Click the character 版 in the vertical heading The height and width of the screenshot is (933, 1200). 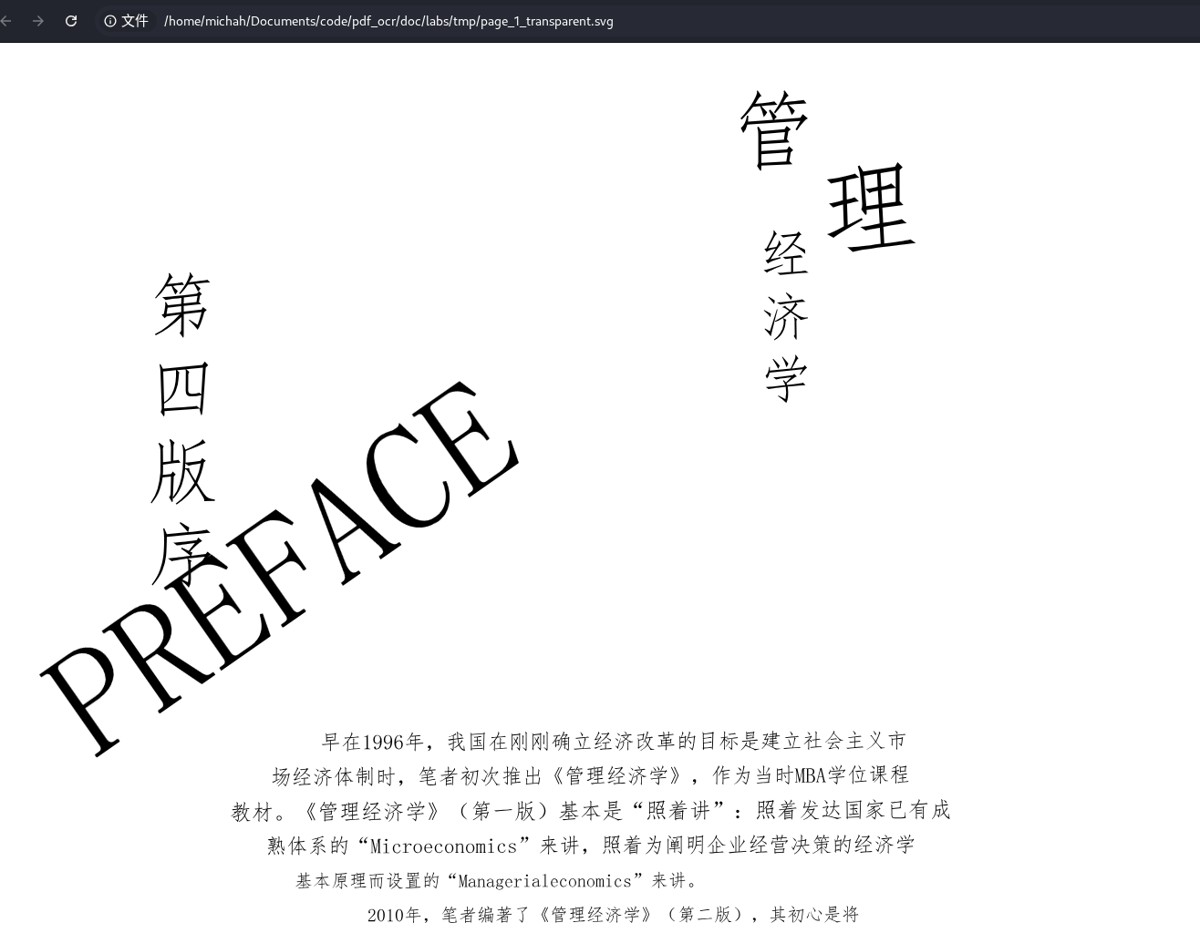(182, 471)
